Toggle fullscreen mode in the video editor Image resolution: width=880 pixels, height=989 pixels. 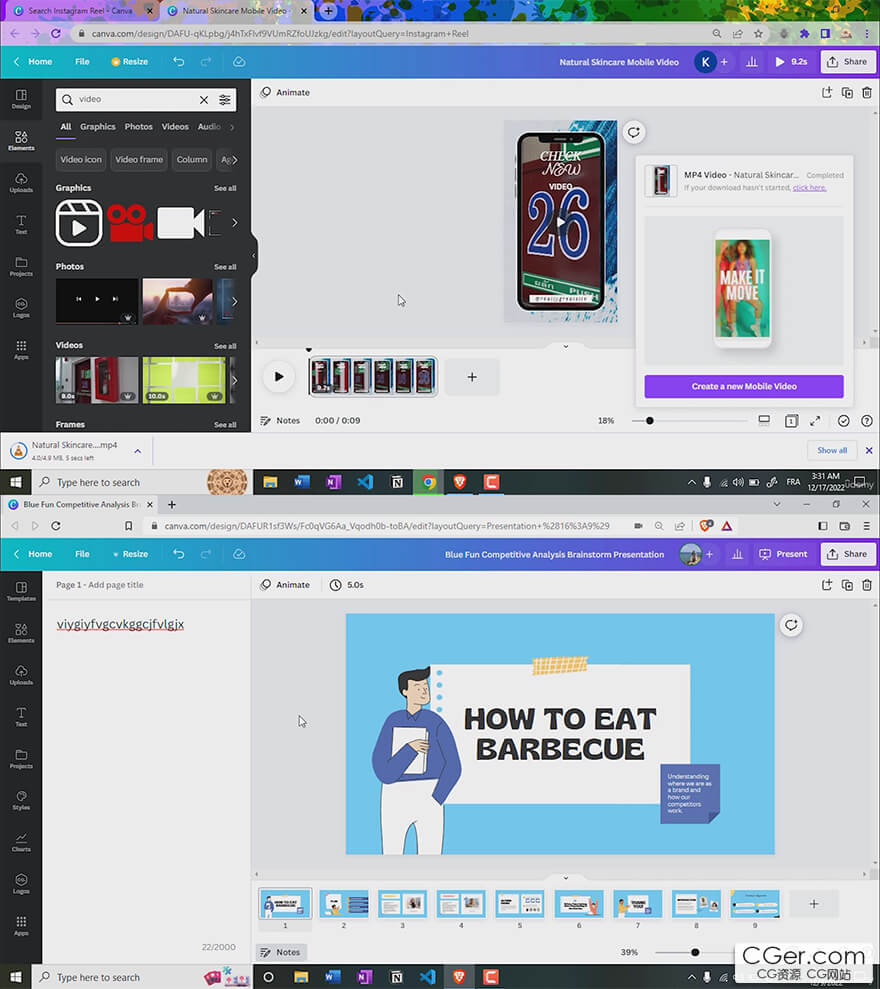[x=815, y=421]
